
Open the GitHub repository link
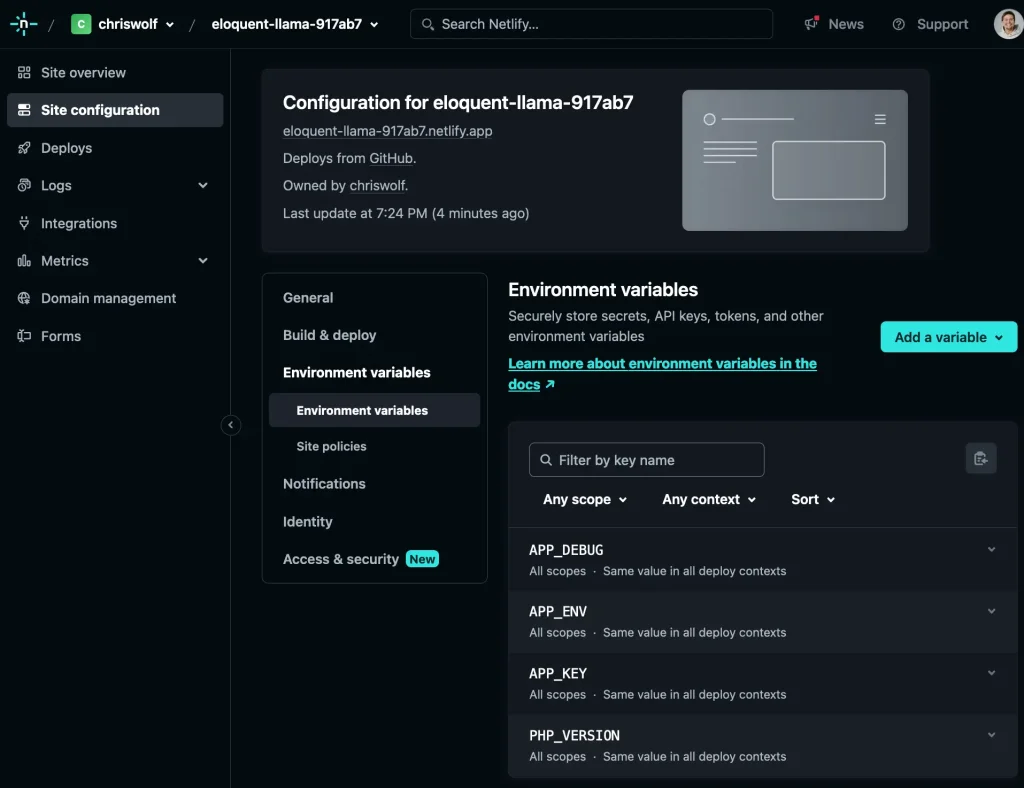point(390,158)
